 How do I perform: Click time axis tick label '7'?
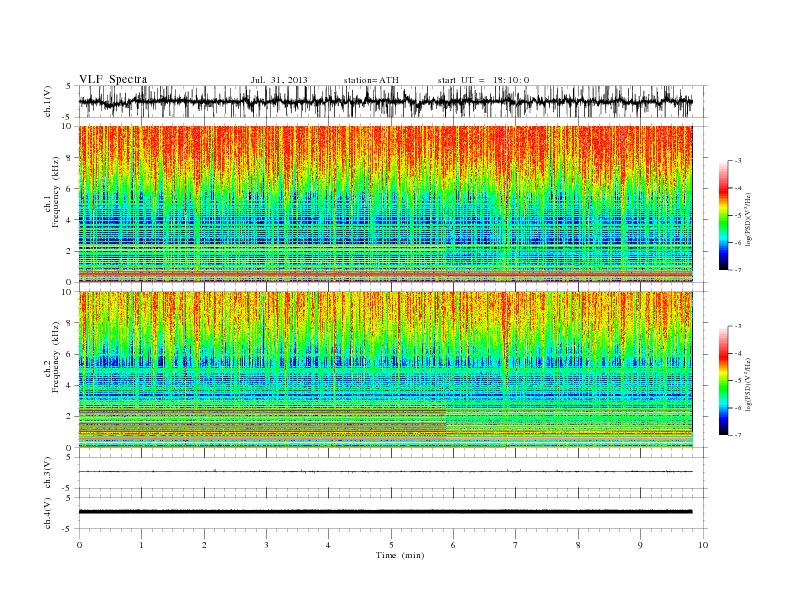point(516,545)
